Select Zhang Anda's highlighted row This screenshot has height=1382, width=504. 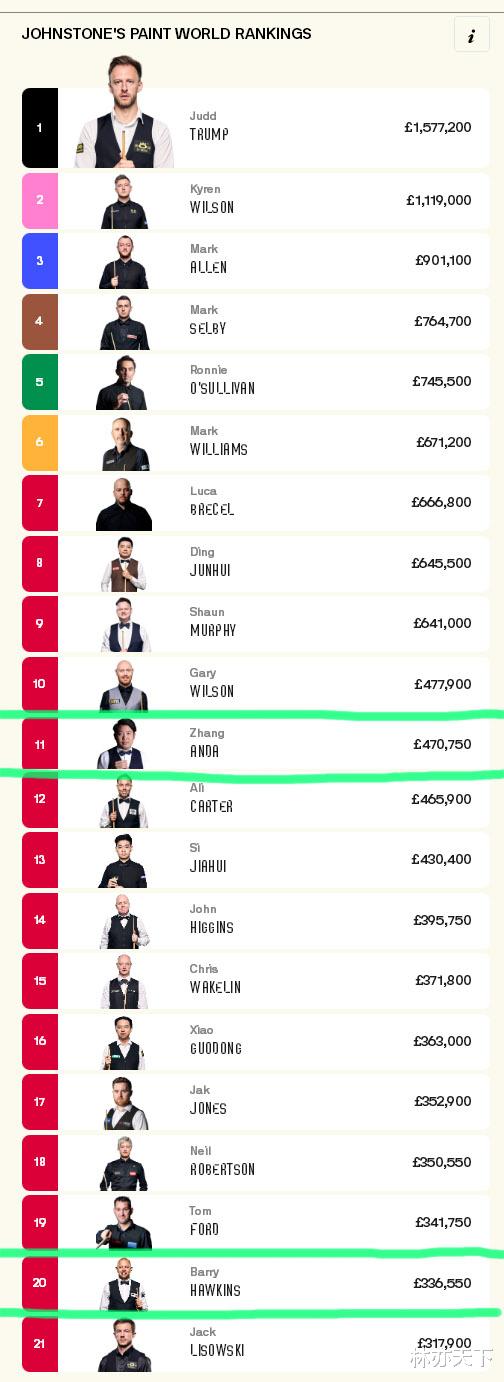pos(256,744)
